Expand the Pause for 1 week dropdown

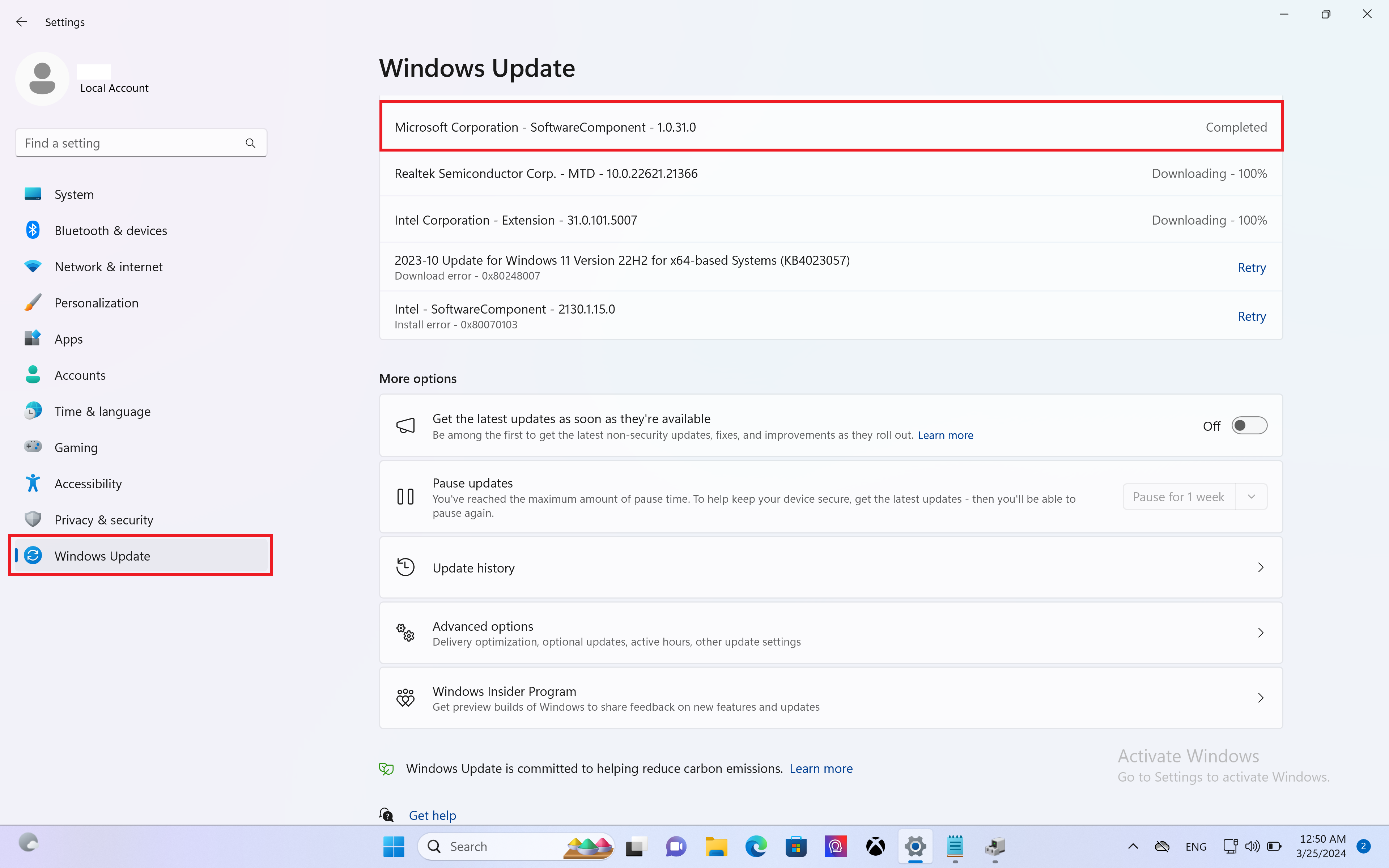[1251, 497]
